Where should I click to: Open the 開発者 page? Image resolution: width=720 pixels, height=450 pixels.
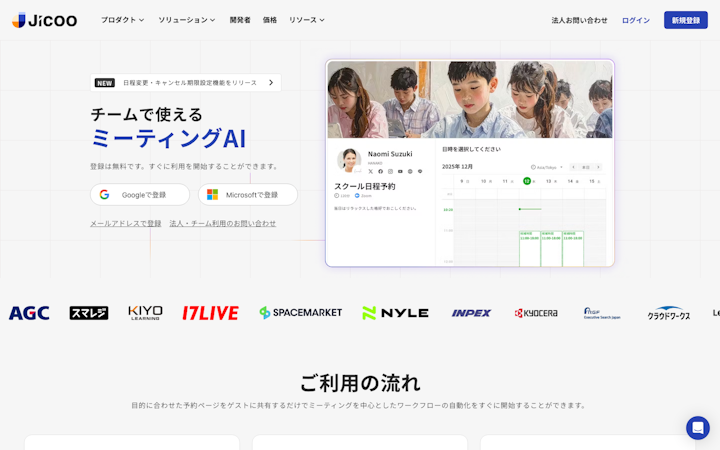click(240, 20)
